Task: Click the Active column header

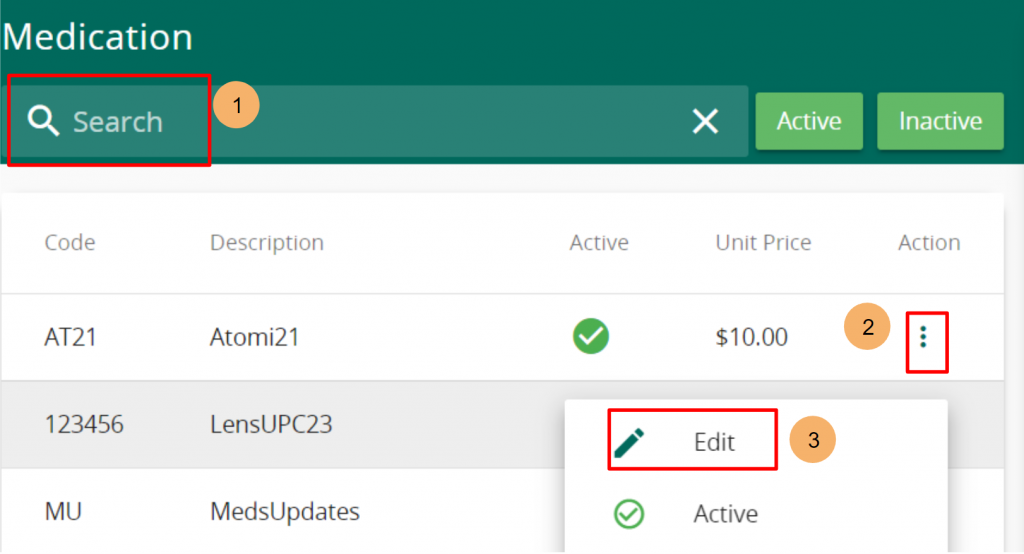Action: point(599,242)
